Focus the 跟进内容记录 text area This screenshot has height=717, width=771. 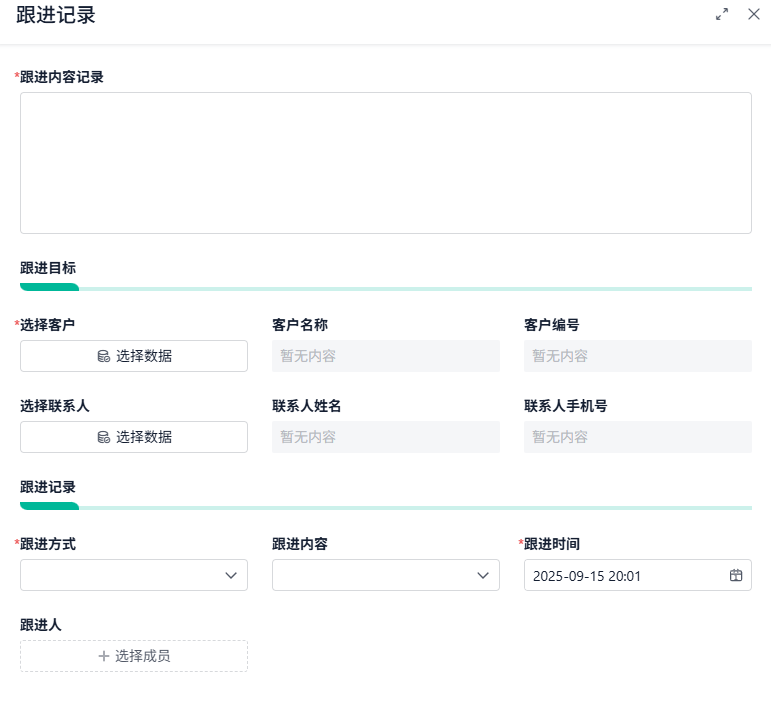385,163
